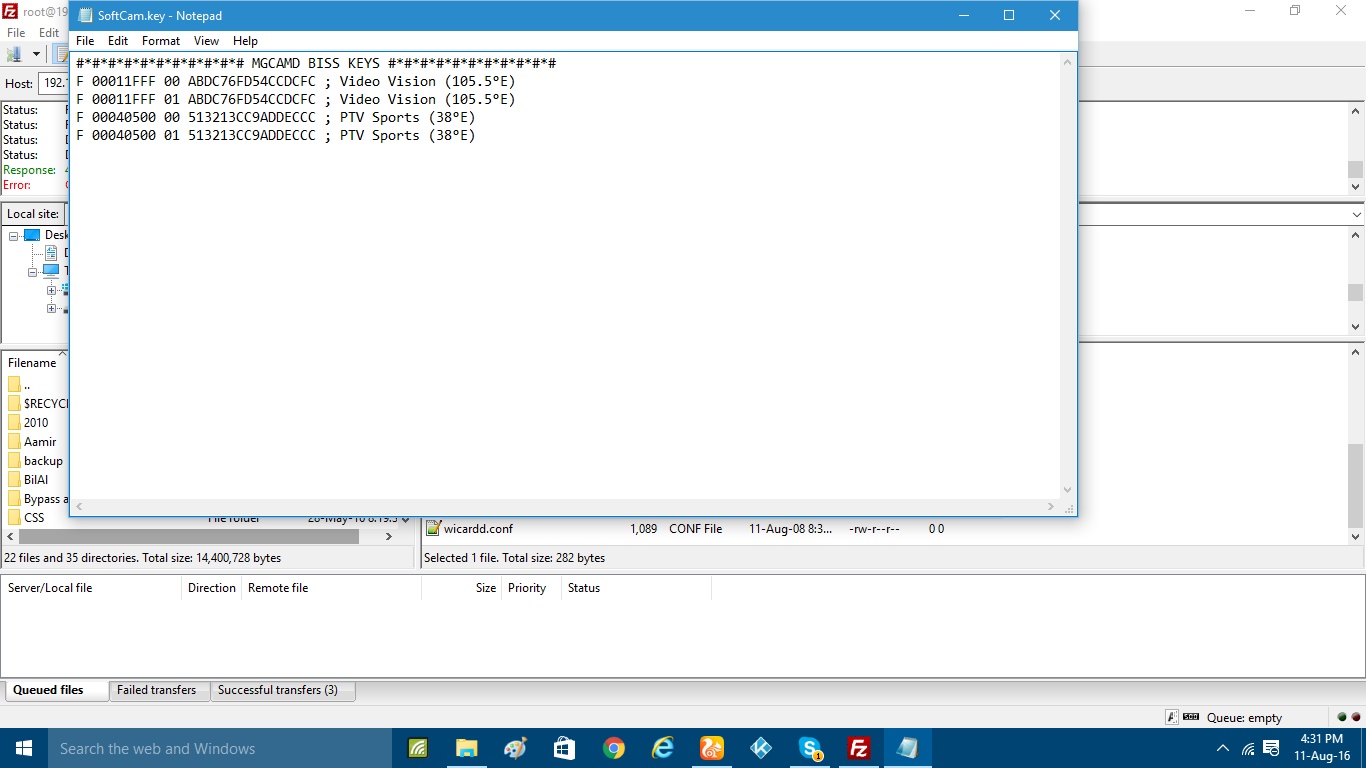Screen dimensions: 1366x768
Task: Open the Notepad Edit menu
Action: [118, 41]
